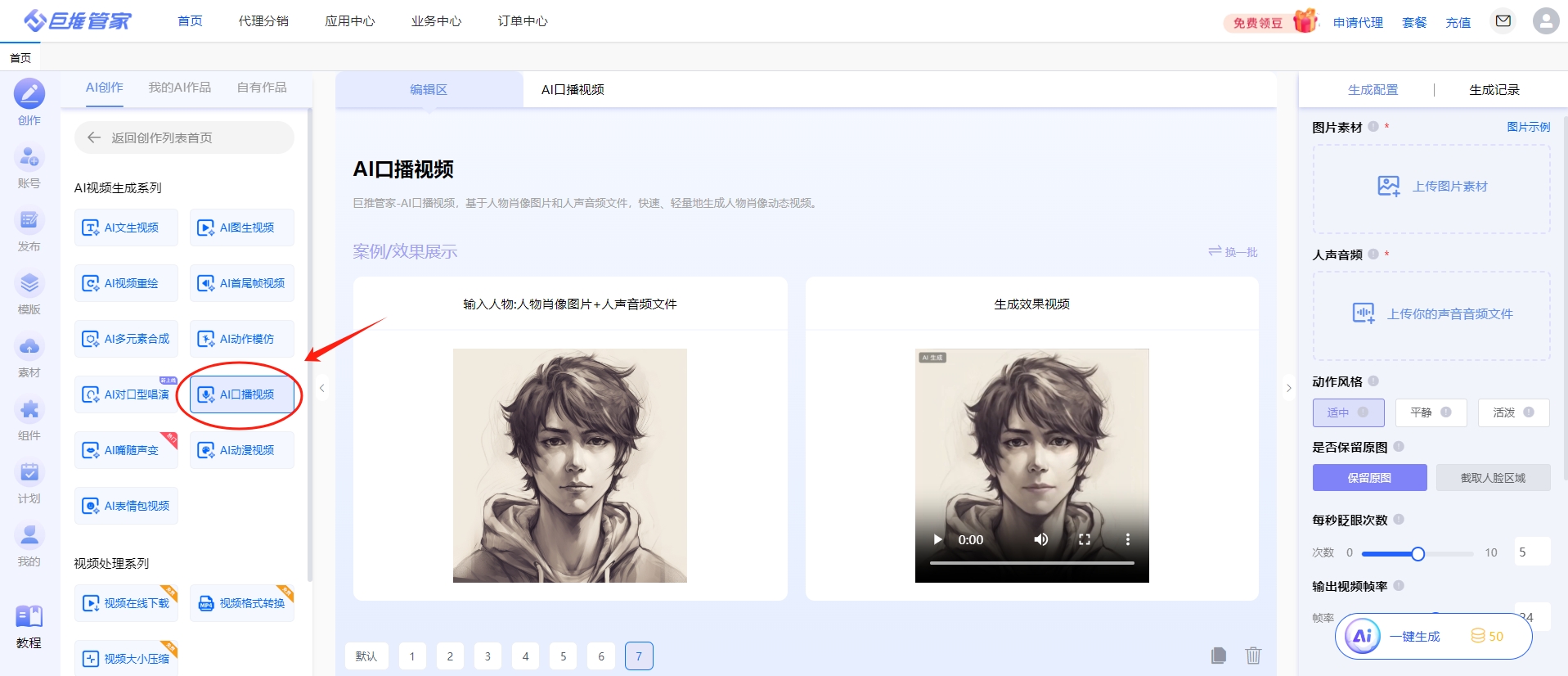
Task: Toggle video fullscreen icon
Action: [1085, 539]
